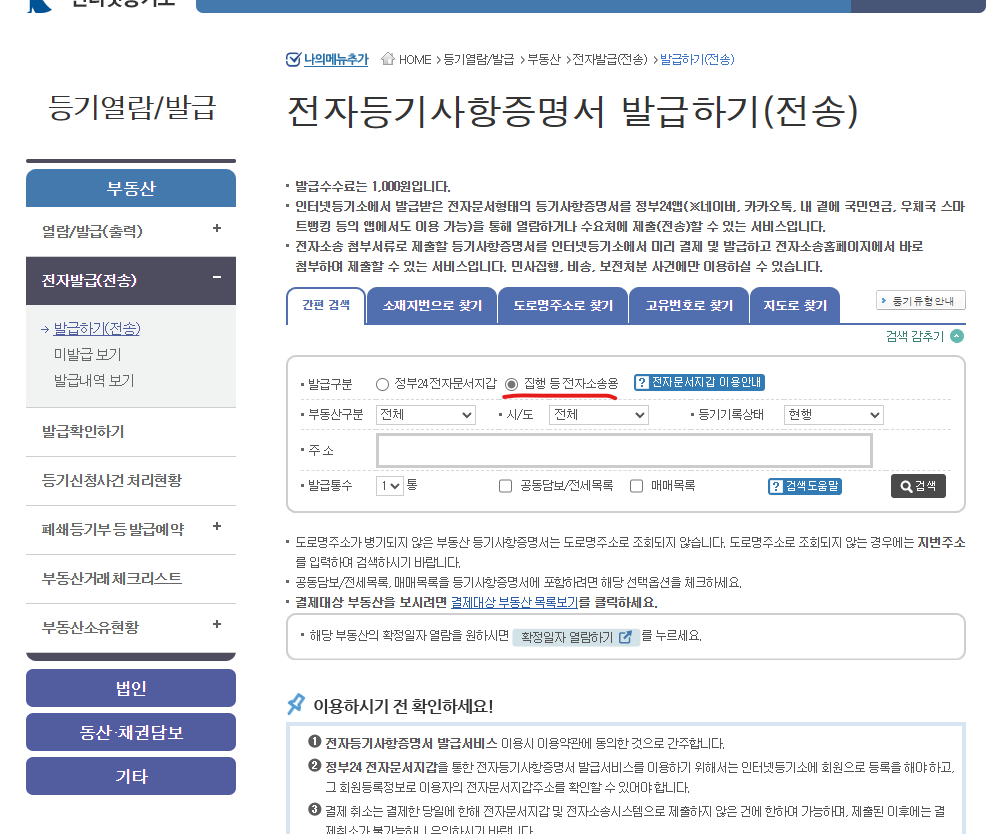Open 부동산 section in sidebar

pos(131,188)
